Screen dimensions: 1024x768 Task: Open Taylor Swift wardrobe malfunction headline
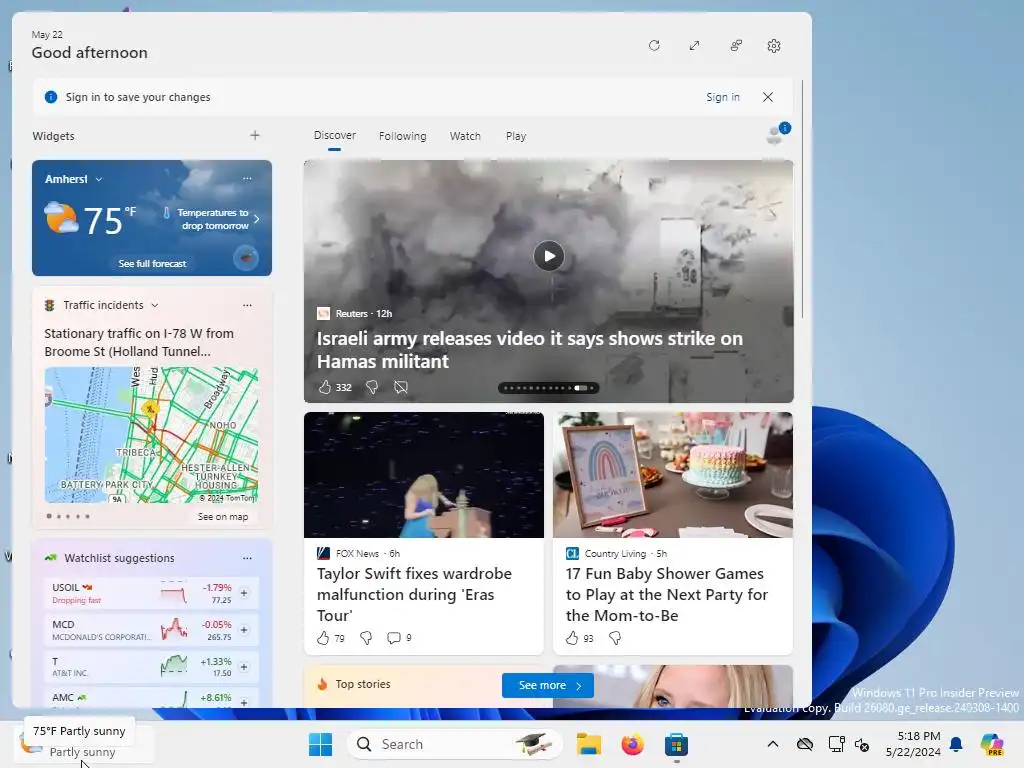[414, 594]
